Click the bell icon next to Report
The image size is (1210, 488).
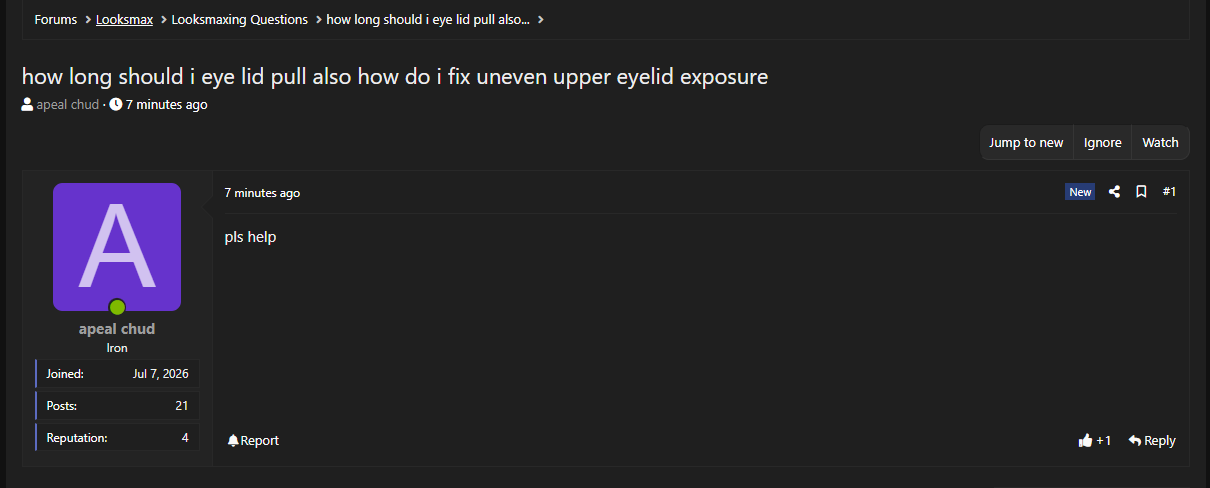(233, 440)
